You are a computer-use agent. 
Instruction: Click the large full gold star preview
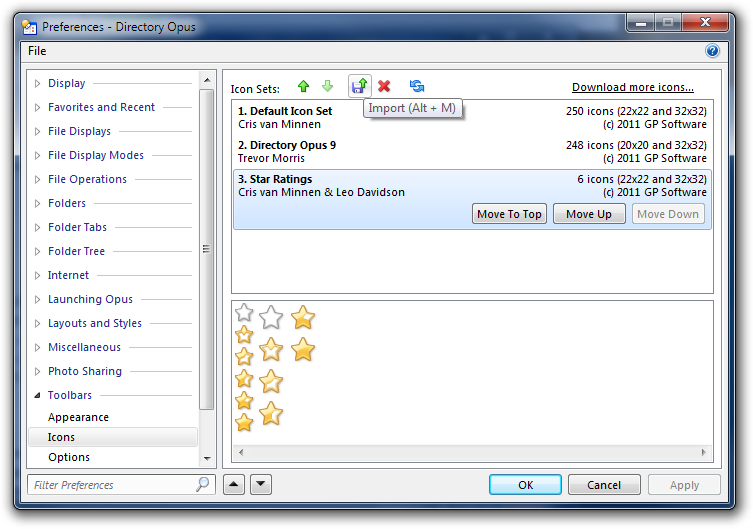(x=303, y=349)
